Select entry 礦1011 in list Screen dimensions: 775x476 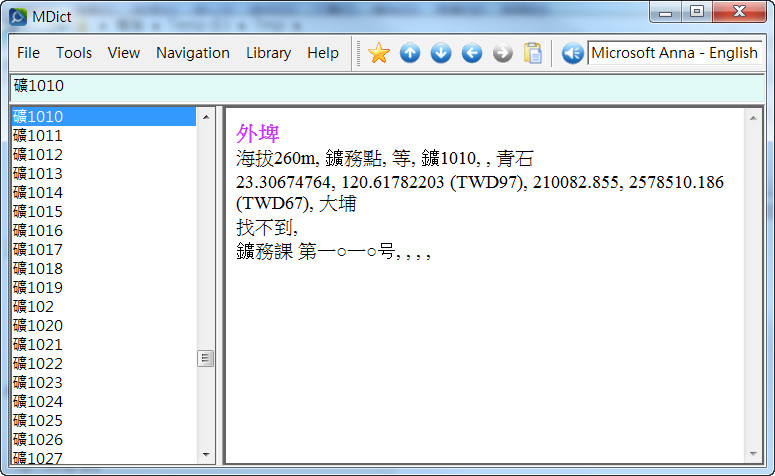pos(104,135)
